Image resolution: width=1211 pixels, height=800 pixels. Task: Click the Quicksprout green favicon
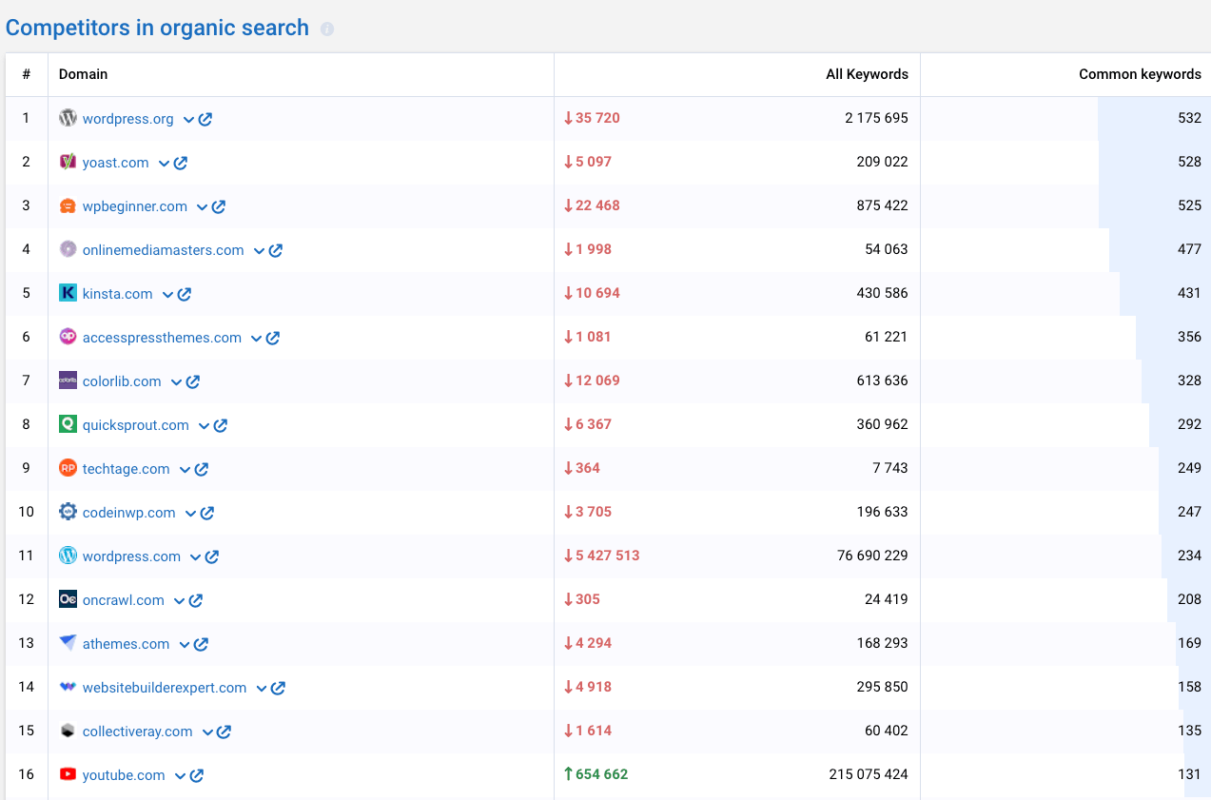[x=68, y=424]
